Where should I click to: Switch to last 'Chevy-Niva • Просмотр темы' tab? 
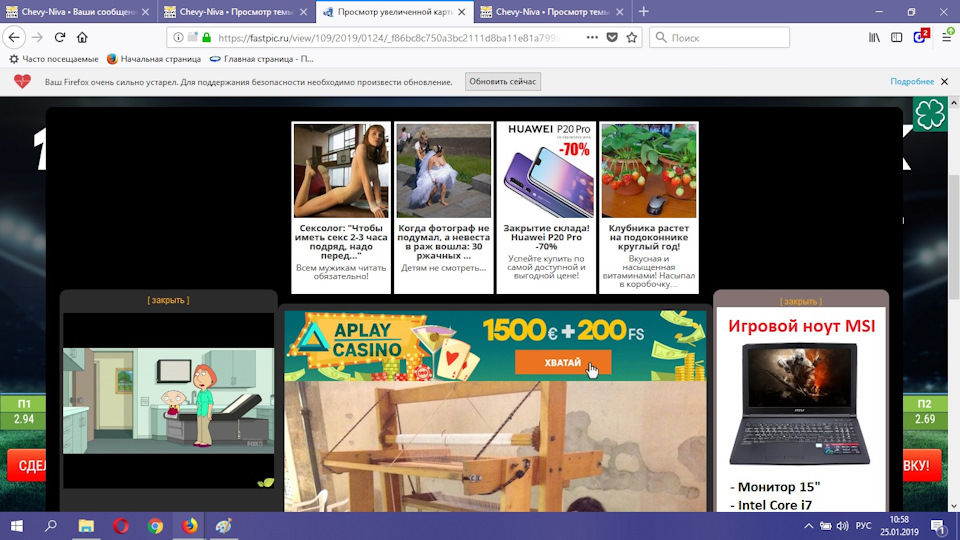(552, 12)
